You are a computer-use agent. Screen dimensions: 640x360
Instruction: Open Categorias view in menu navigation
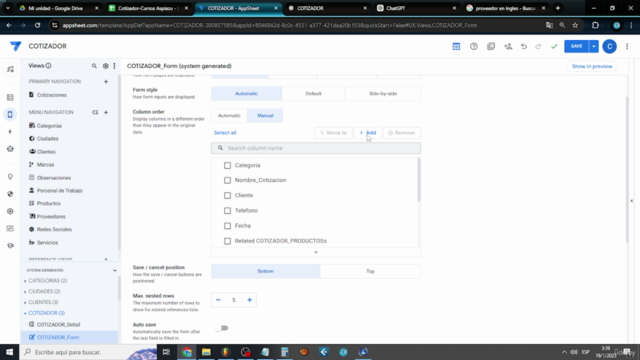tap(49, 126)
